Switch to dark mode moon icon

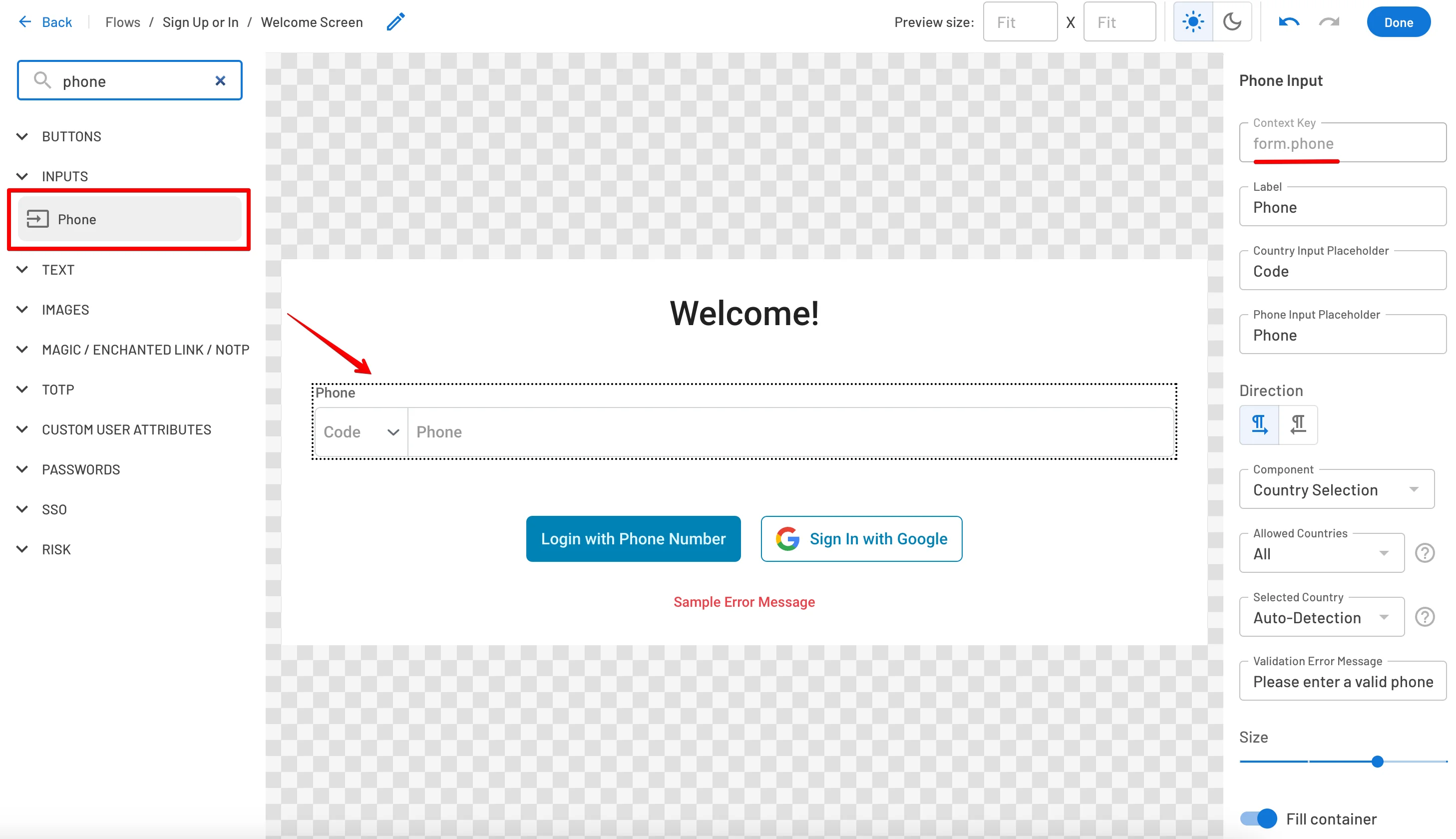pyautogui.click(x=1231, y=22)
